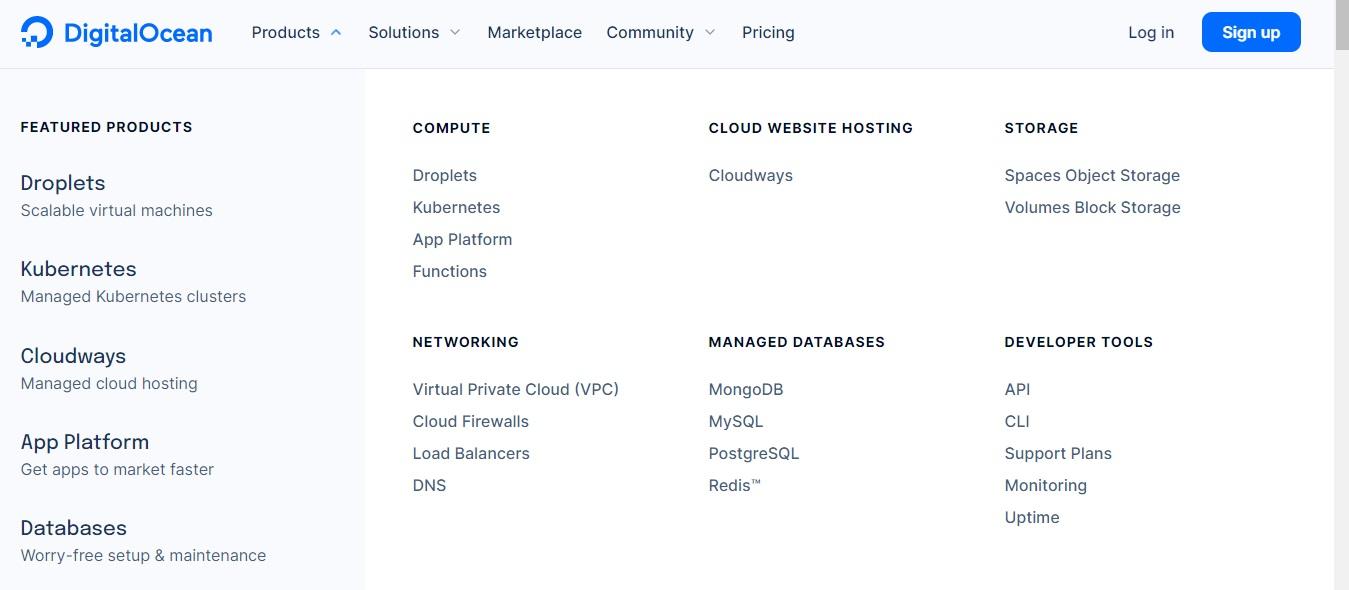Open Support Plans

click(1058, 453)
